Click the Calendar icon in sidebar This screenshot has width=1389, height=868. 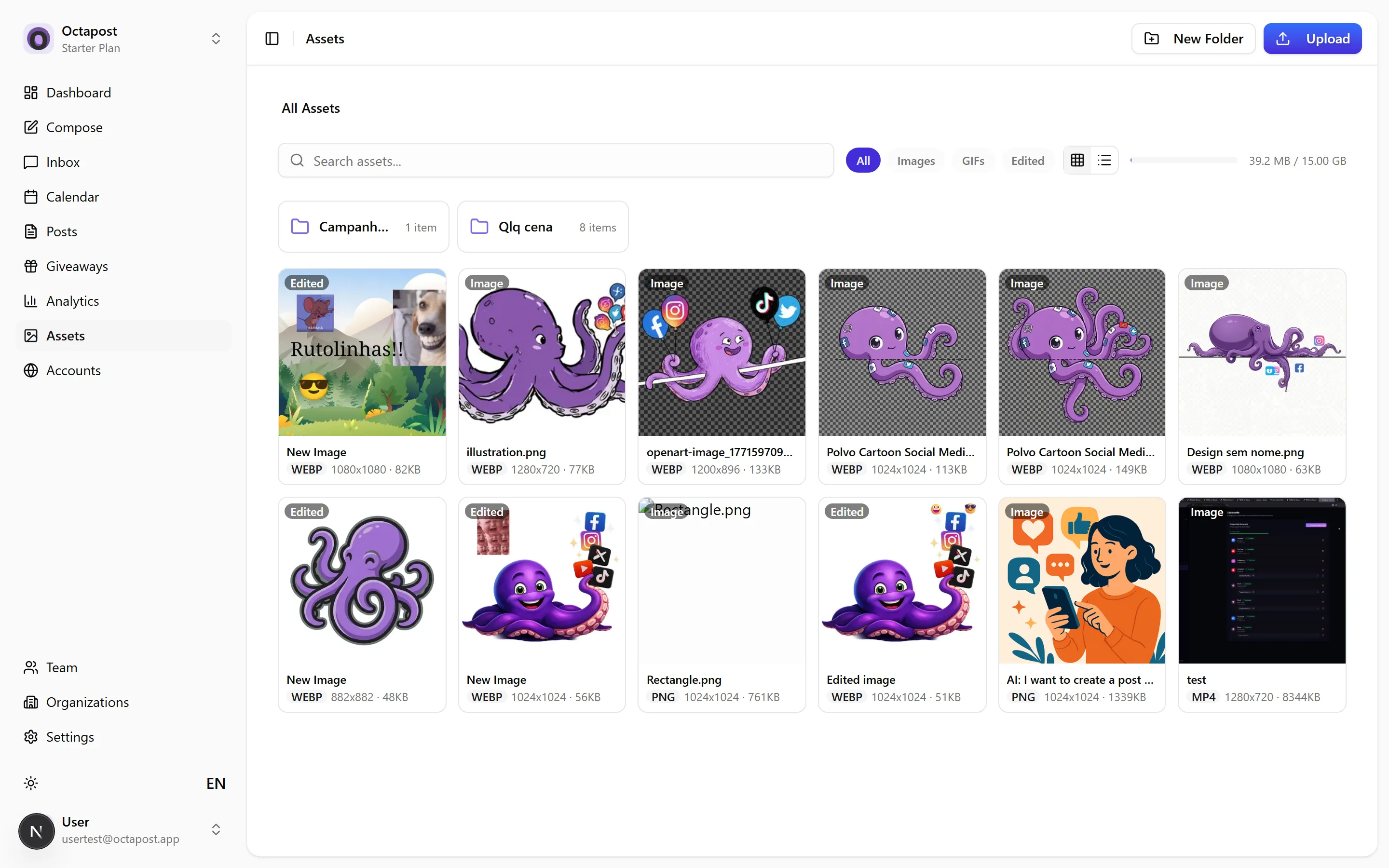(31, 197)
